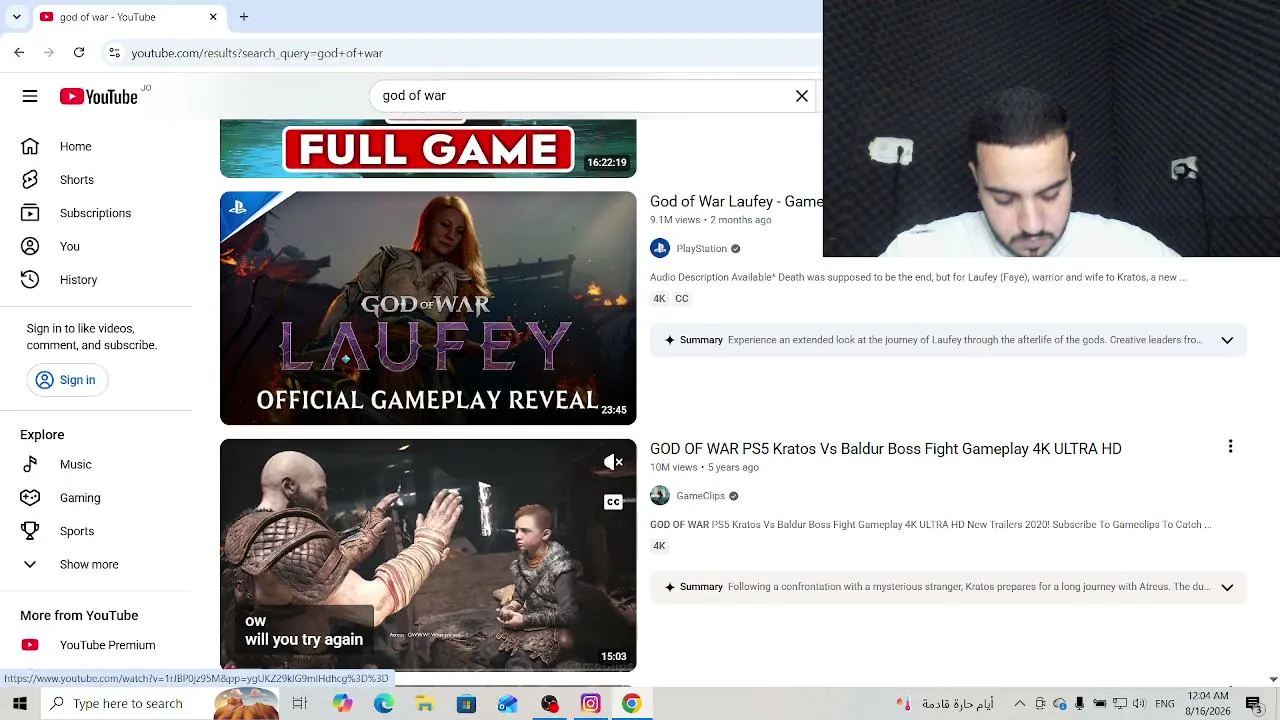Open the taskbar weather widget
The height and width of the screenshot is (720, 1280).
coord(945,704)
